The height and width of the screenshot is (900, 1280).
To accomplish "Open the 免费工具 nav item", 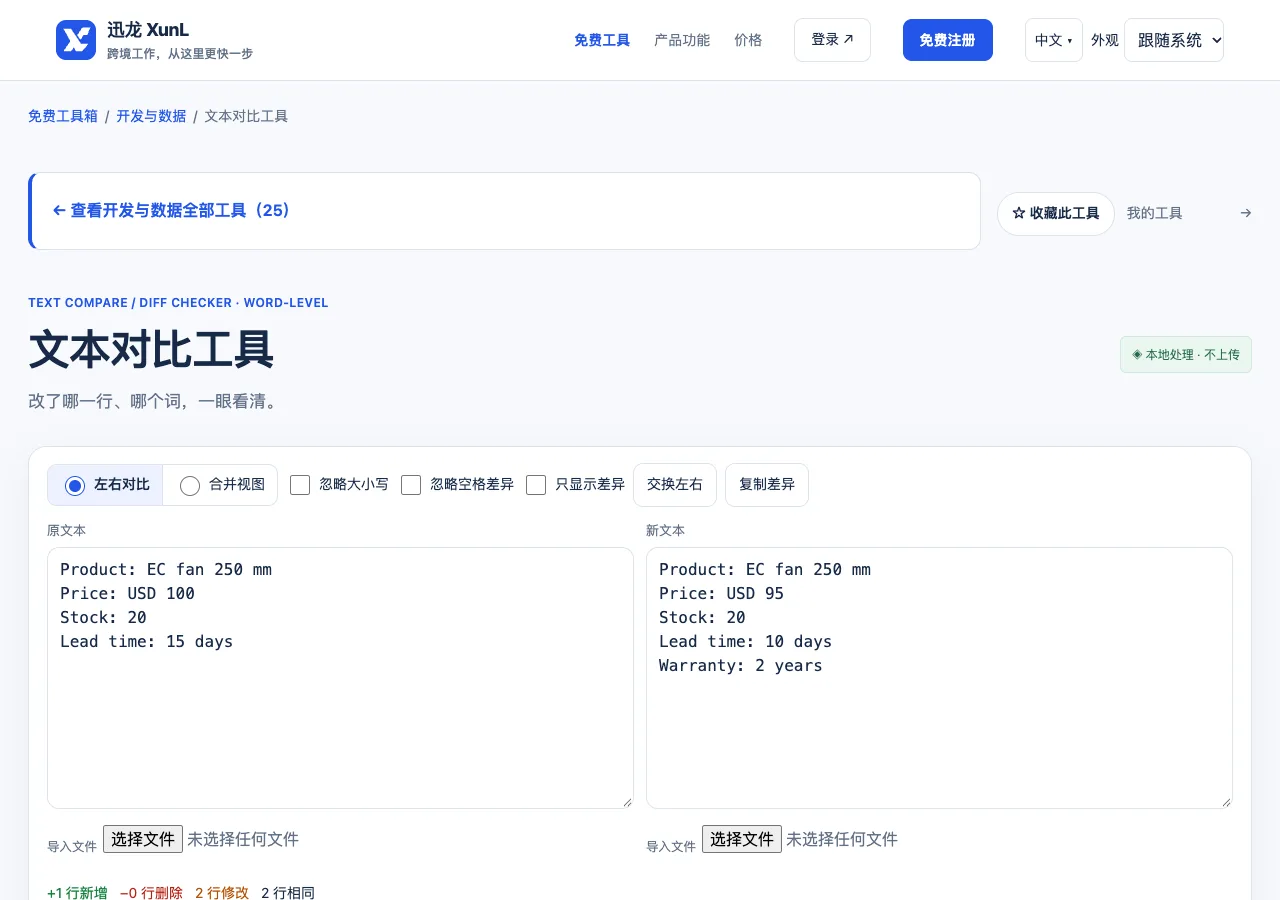I will pyautogui.click(x=602, y=40).
